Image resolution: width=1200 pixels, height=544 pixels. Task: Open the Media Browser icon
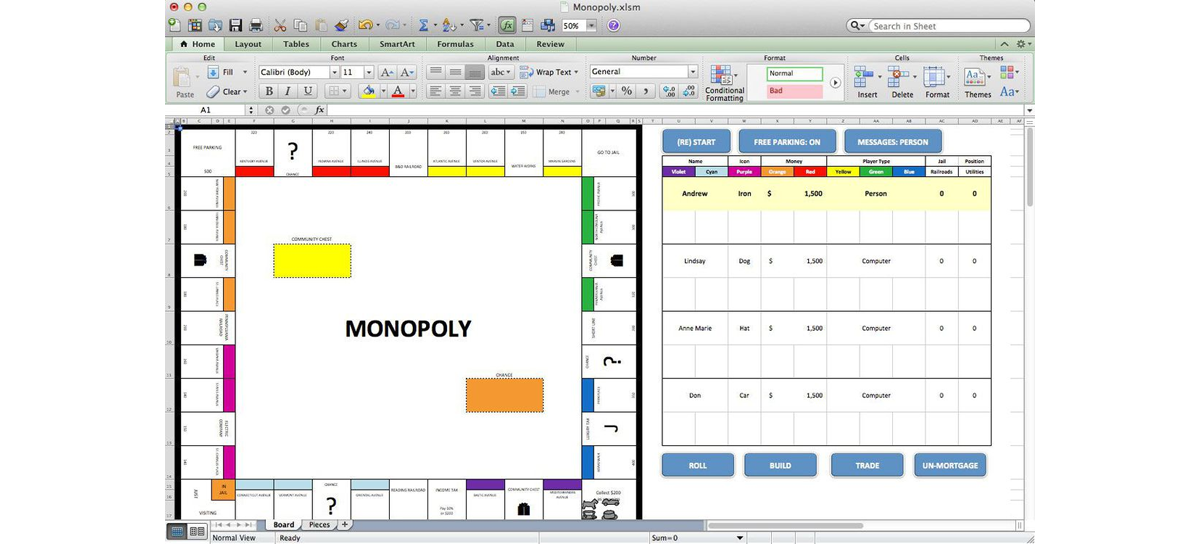coord(547,25)
